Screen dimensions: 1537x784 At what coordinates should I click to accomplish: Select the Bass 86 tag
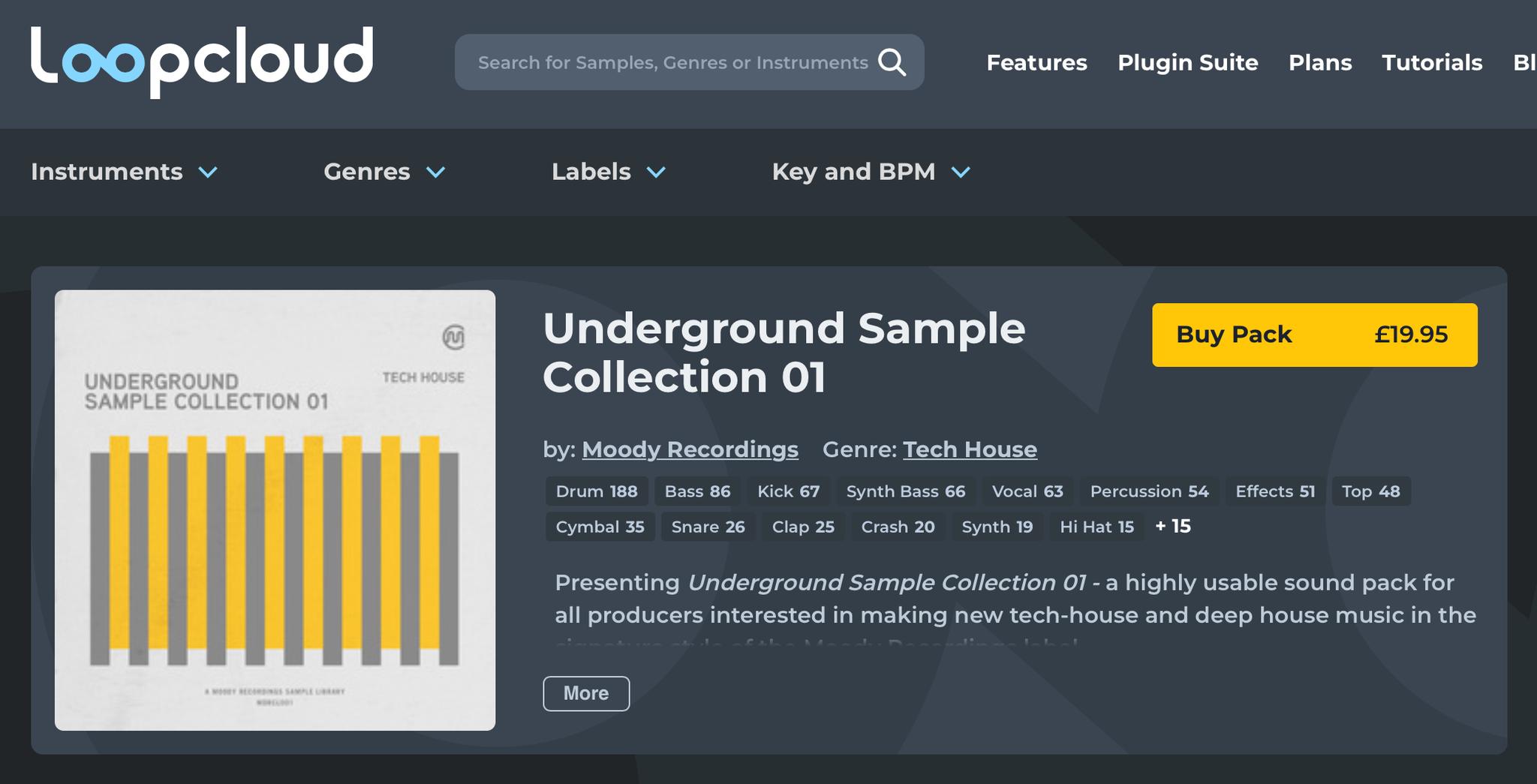pyautogui.click(x=697, y=491)
